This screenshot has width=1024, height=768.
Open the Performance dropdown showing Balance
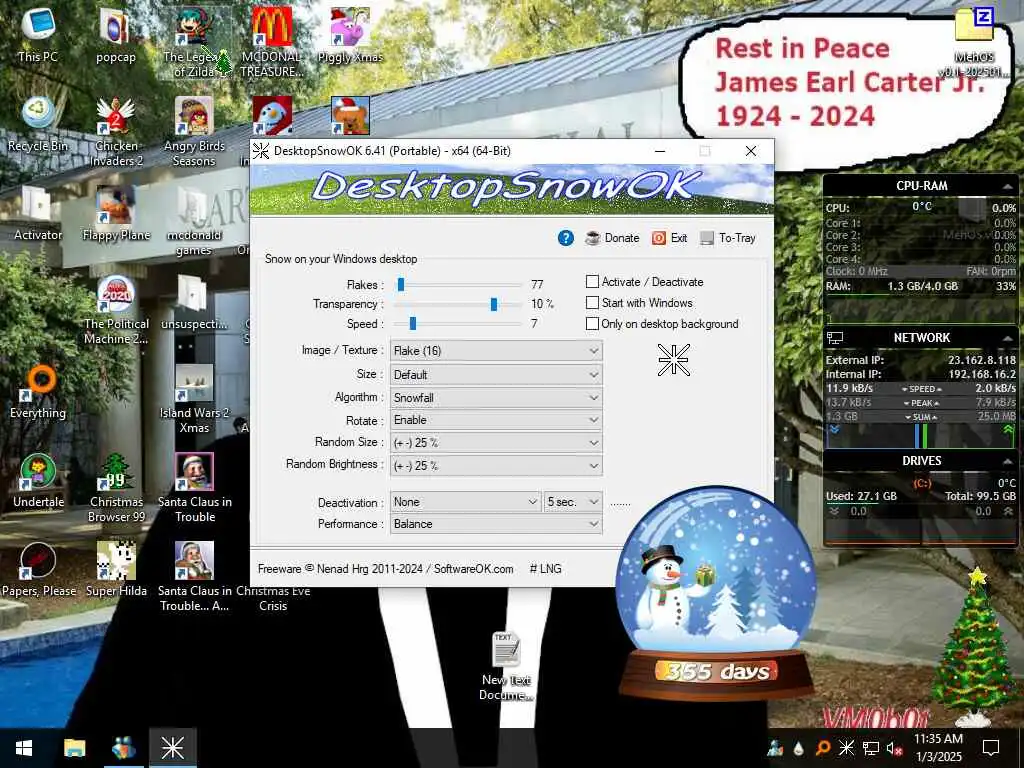point(496,524)
